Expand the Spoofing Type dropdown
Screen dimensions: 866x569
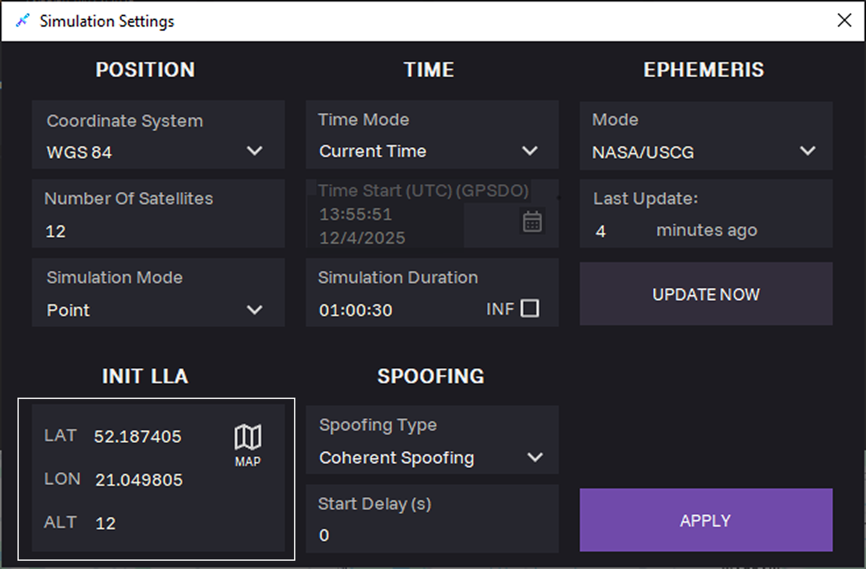tap(534, 458)
